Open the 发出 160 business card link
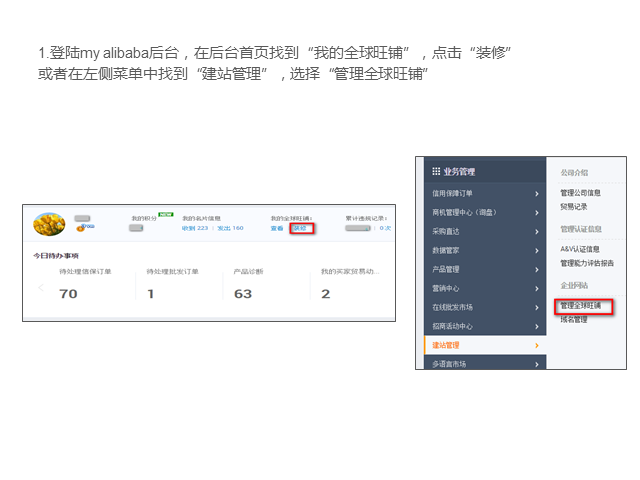640x480 pixels. click(230, 228)
